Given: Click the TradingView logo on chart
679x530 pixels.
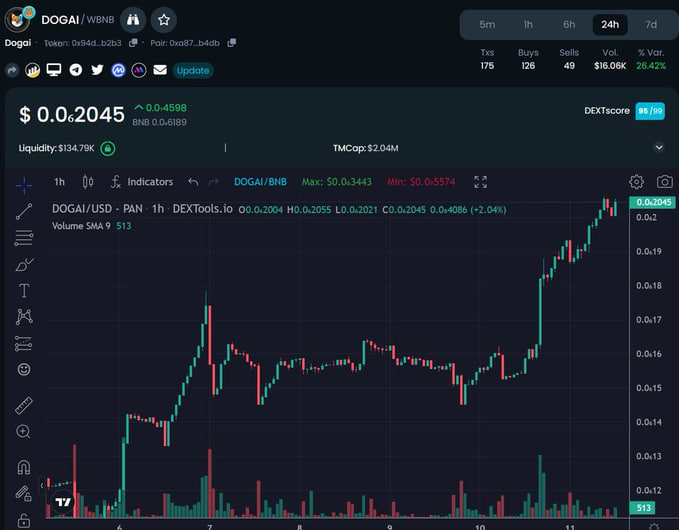Looking at the screenshot, I should pos(63,502).
